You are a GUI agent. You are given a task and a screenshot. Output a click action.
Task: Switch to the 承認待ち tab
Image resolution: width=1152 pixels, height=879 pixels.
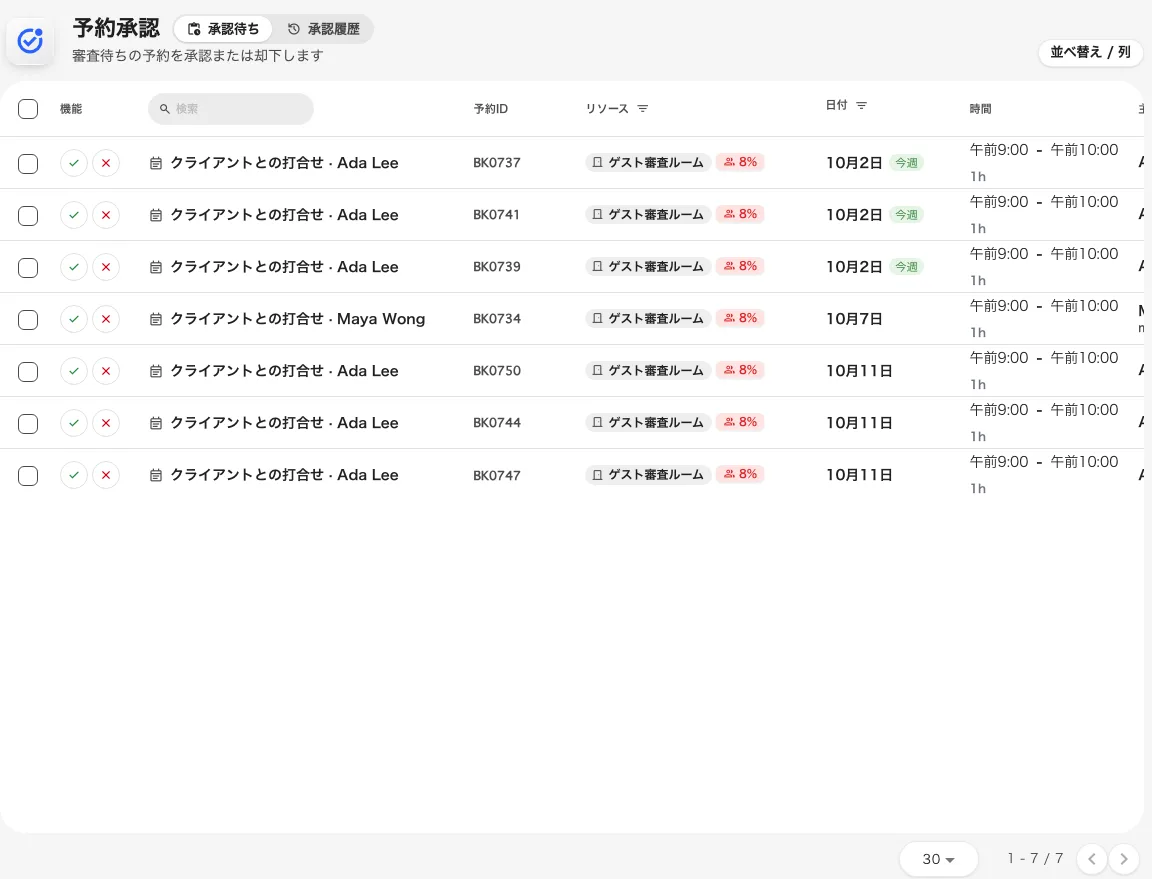(223, 29)
